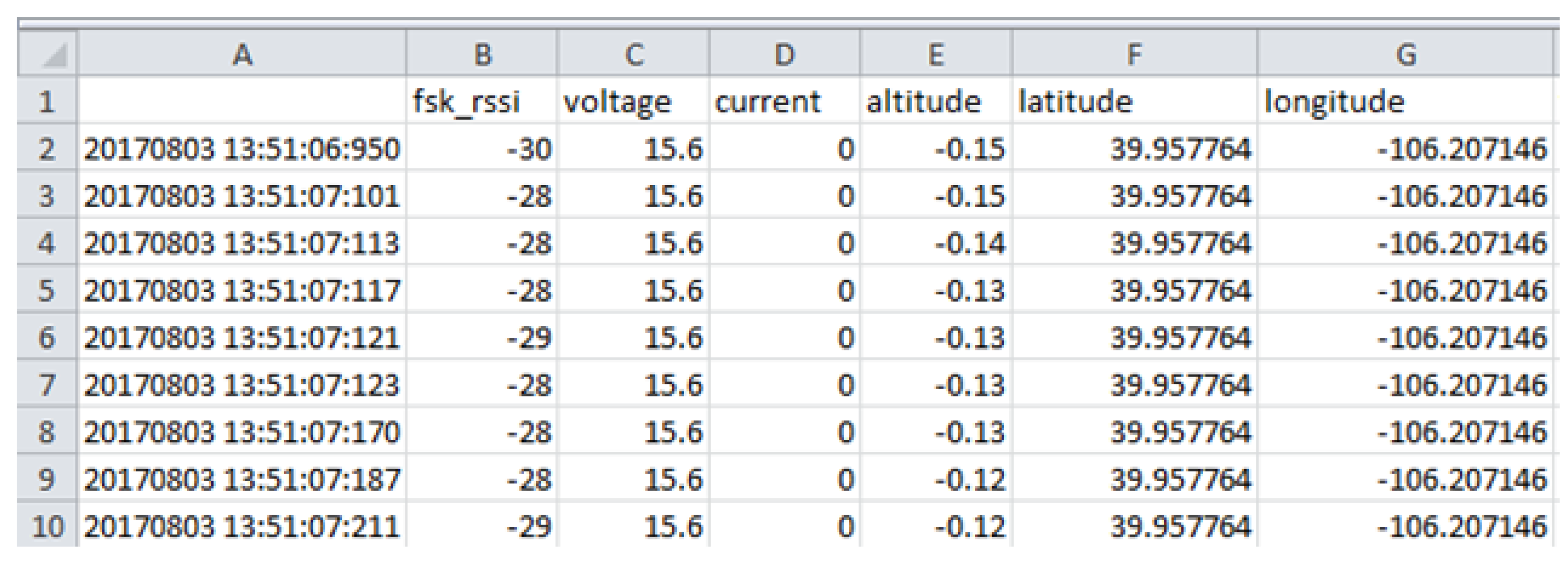Select timestamp cell 13:51:06:950
The width and height of the screenshot is (1568, 567).
[x=242, y=148]
